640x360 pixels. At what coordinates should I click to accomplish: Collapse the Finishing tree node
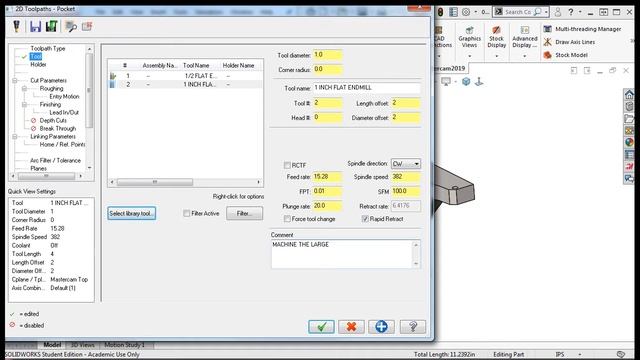24,104
